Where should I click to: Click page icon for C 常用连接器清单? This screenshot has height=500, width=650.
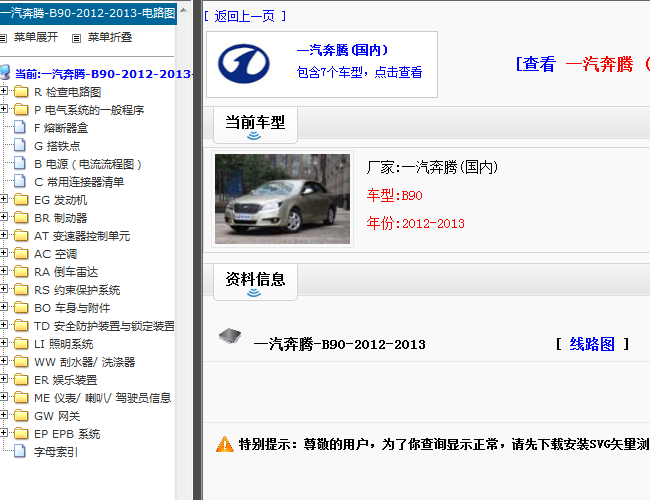click(20, 181)
